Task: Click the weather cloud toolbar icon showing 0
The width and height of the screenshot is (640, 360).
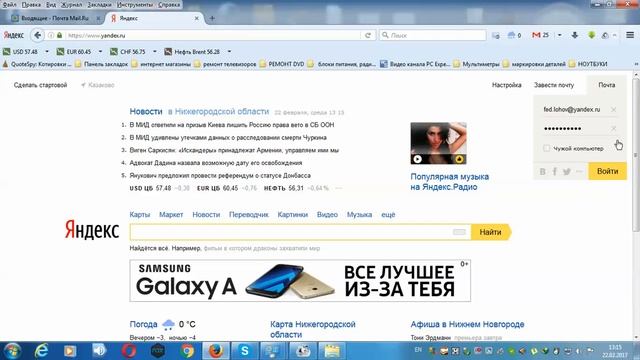Action: 514,35
